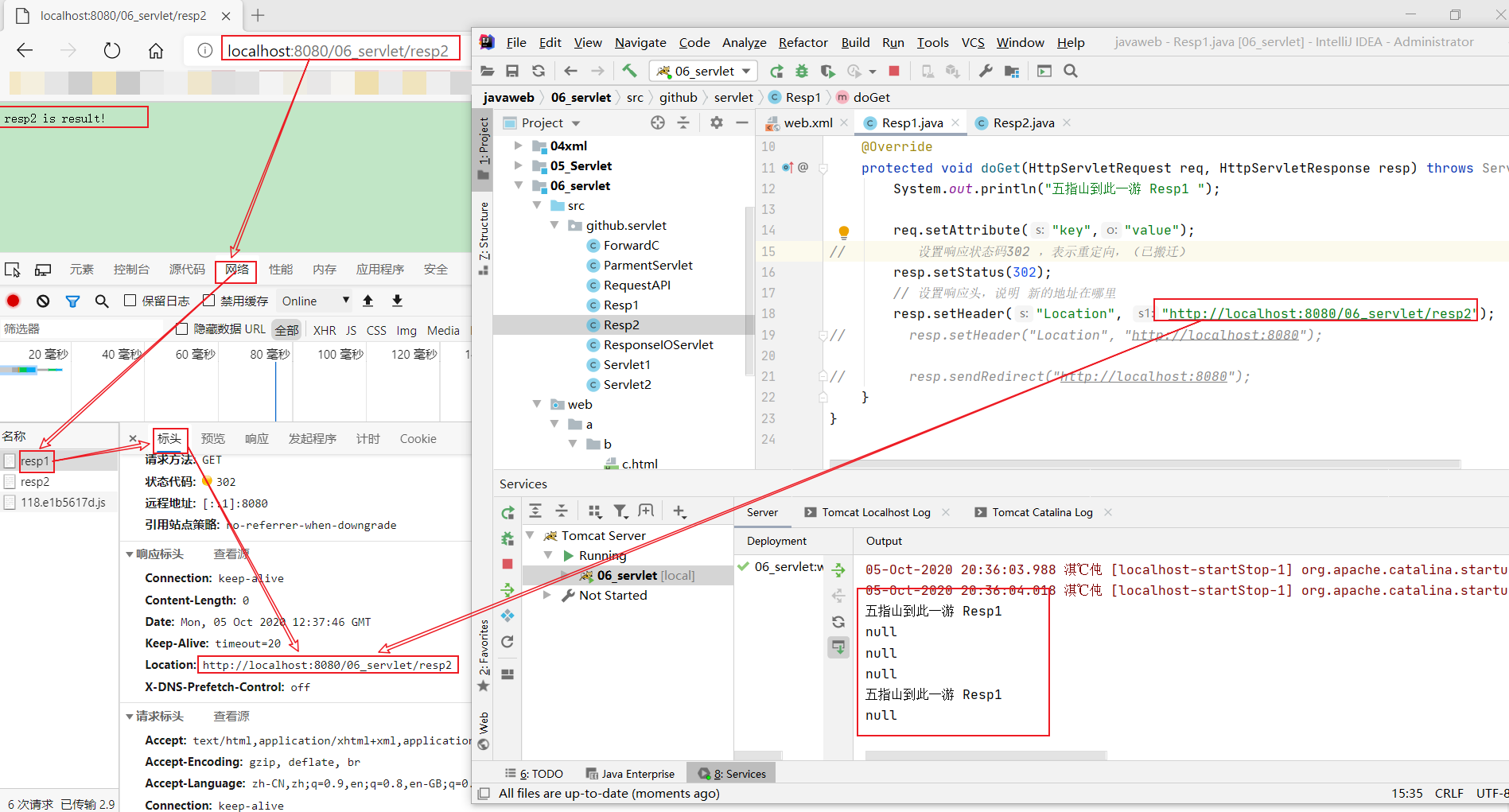Switch to the 响应 tab in DevTools
Viewport: 1509px width, 812px height.
click(256, 439)
